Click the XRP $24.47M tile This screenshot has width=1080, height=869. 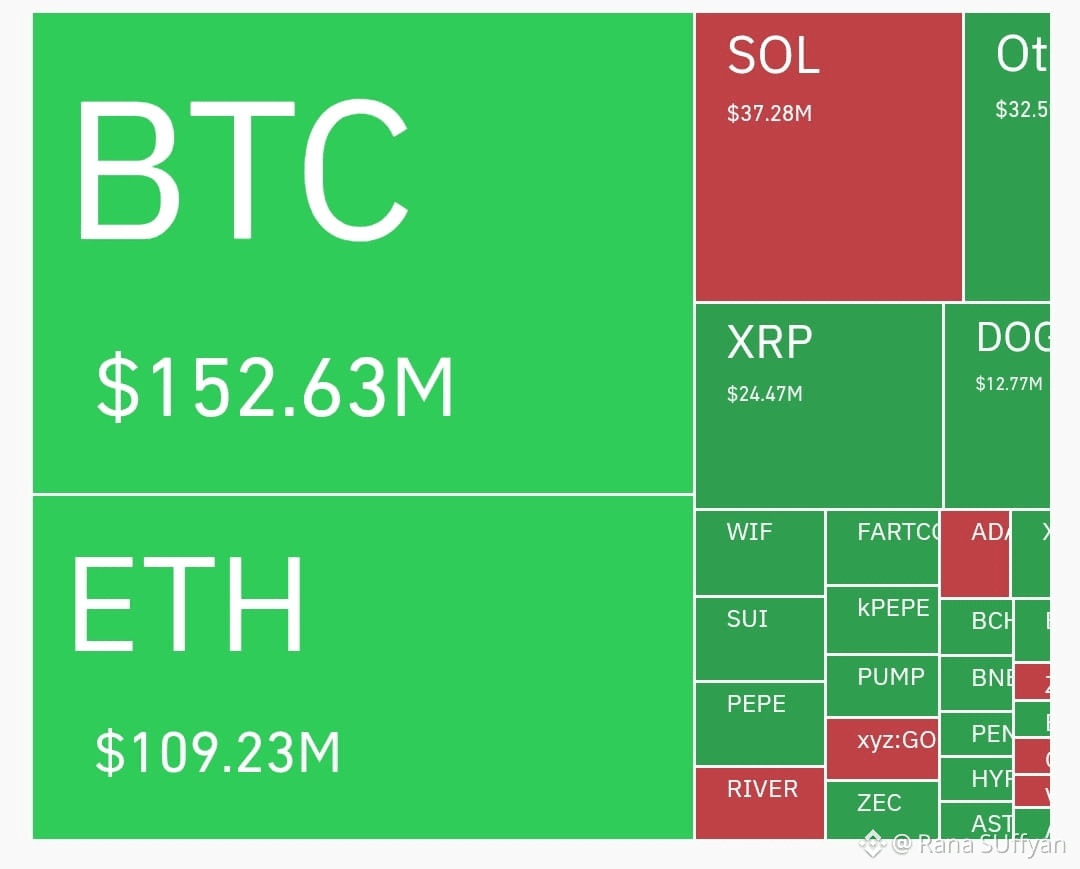(819, 406)
